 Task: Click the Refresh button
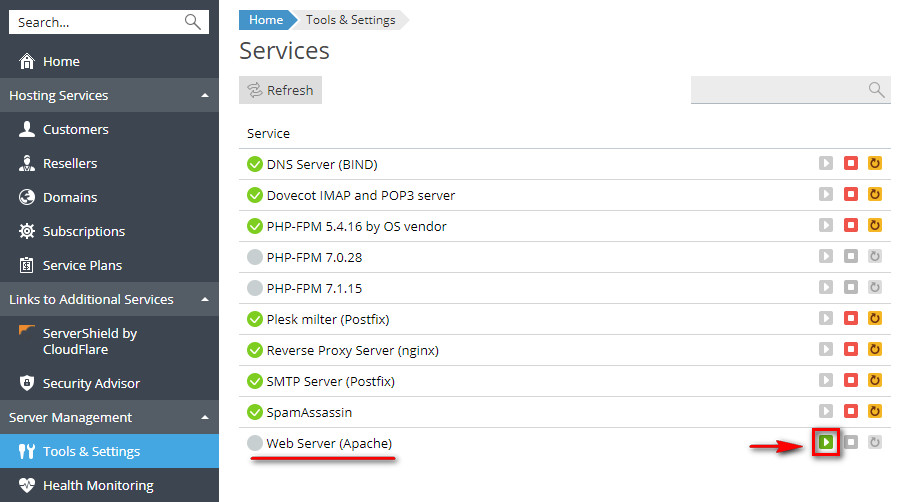[x=280, y=91]
